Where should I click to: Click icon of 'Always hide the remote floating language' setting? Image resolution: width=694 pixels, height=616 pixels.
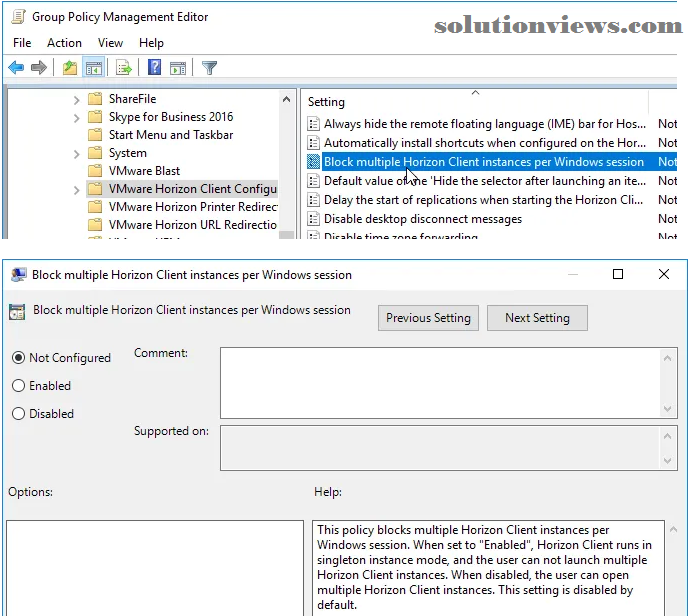313,124
